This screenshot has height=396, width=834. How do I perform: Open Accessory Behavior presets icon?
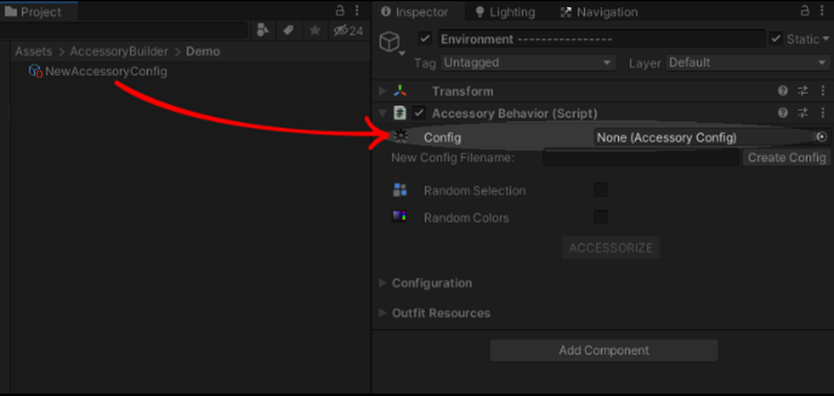(803, 113)
